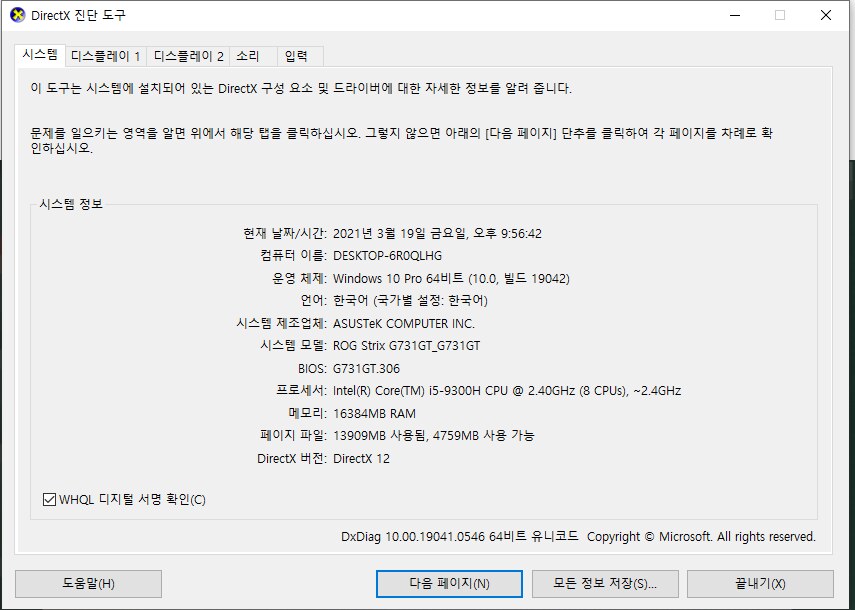Go to next page with 다음 페이지(N)

tap(449, 583)
